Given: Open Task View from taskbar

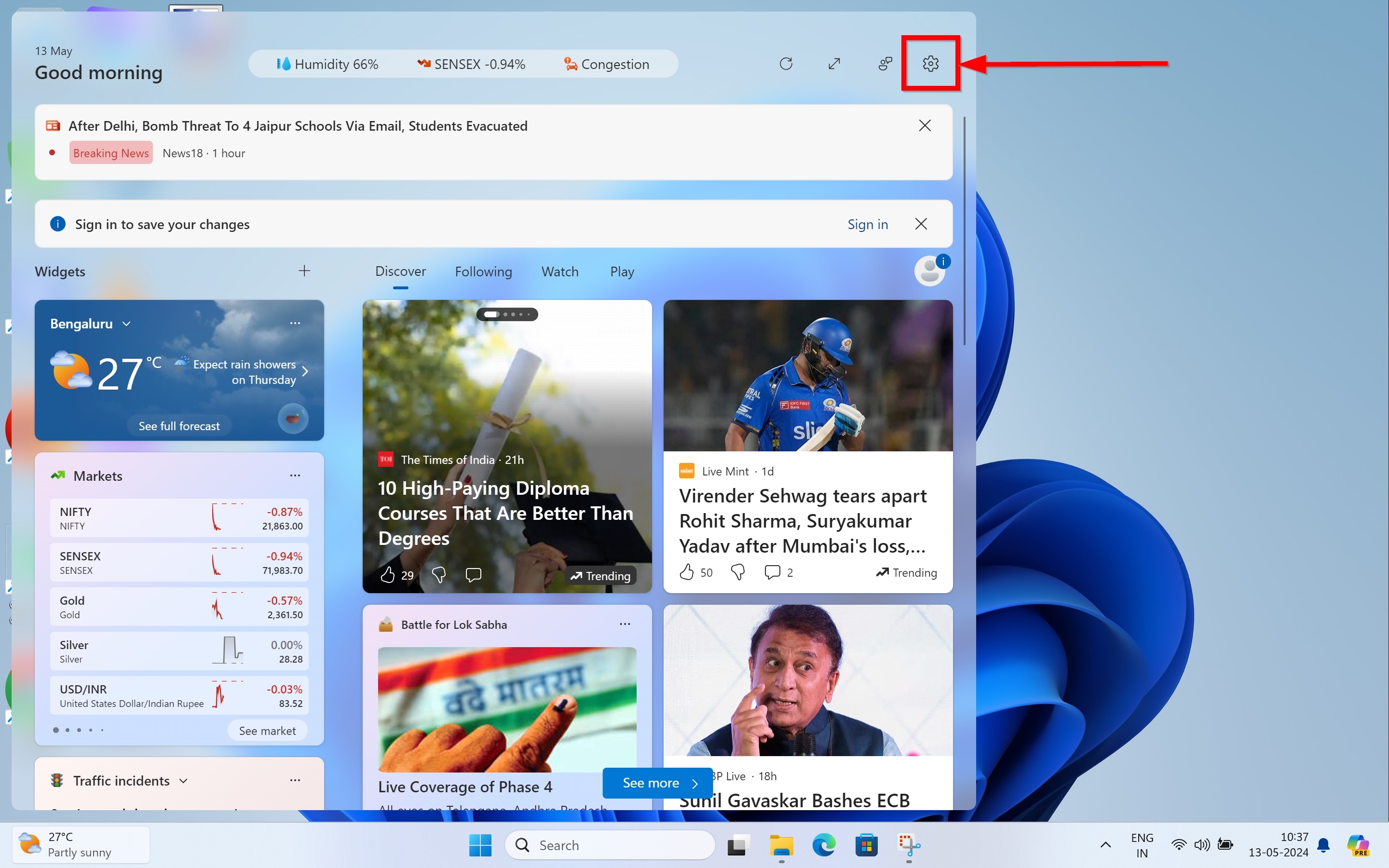Looking at the screenshot, I should pyautogui.click(x=739, y=845).
